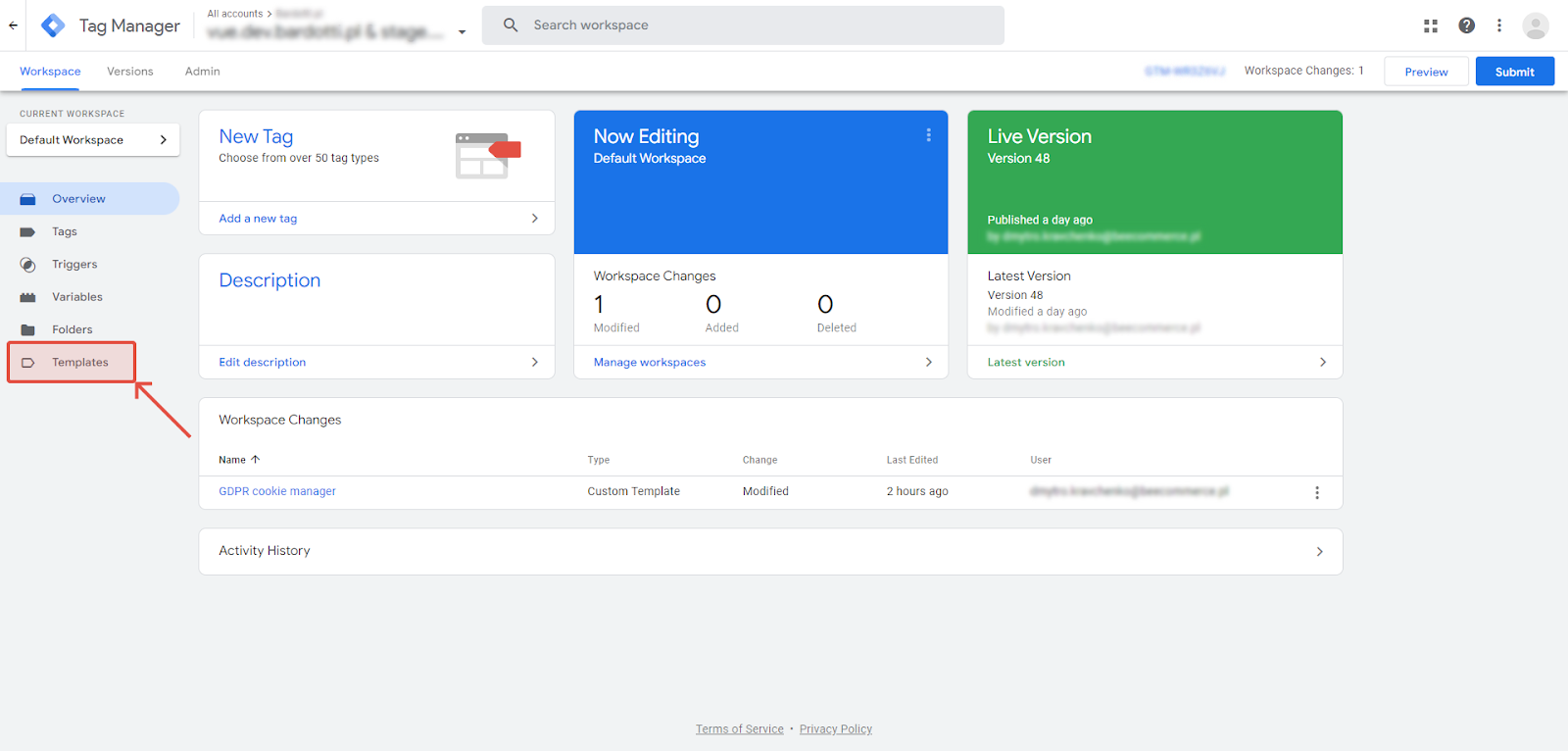Click the Live Version green card

click(1154, 182)
